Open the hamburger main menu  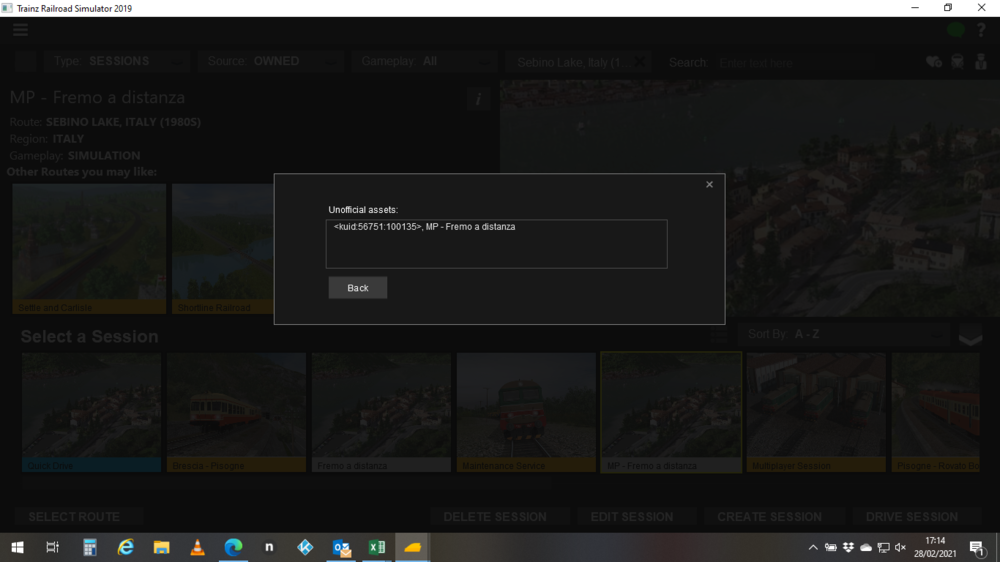(20, 29)
